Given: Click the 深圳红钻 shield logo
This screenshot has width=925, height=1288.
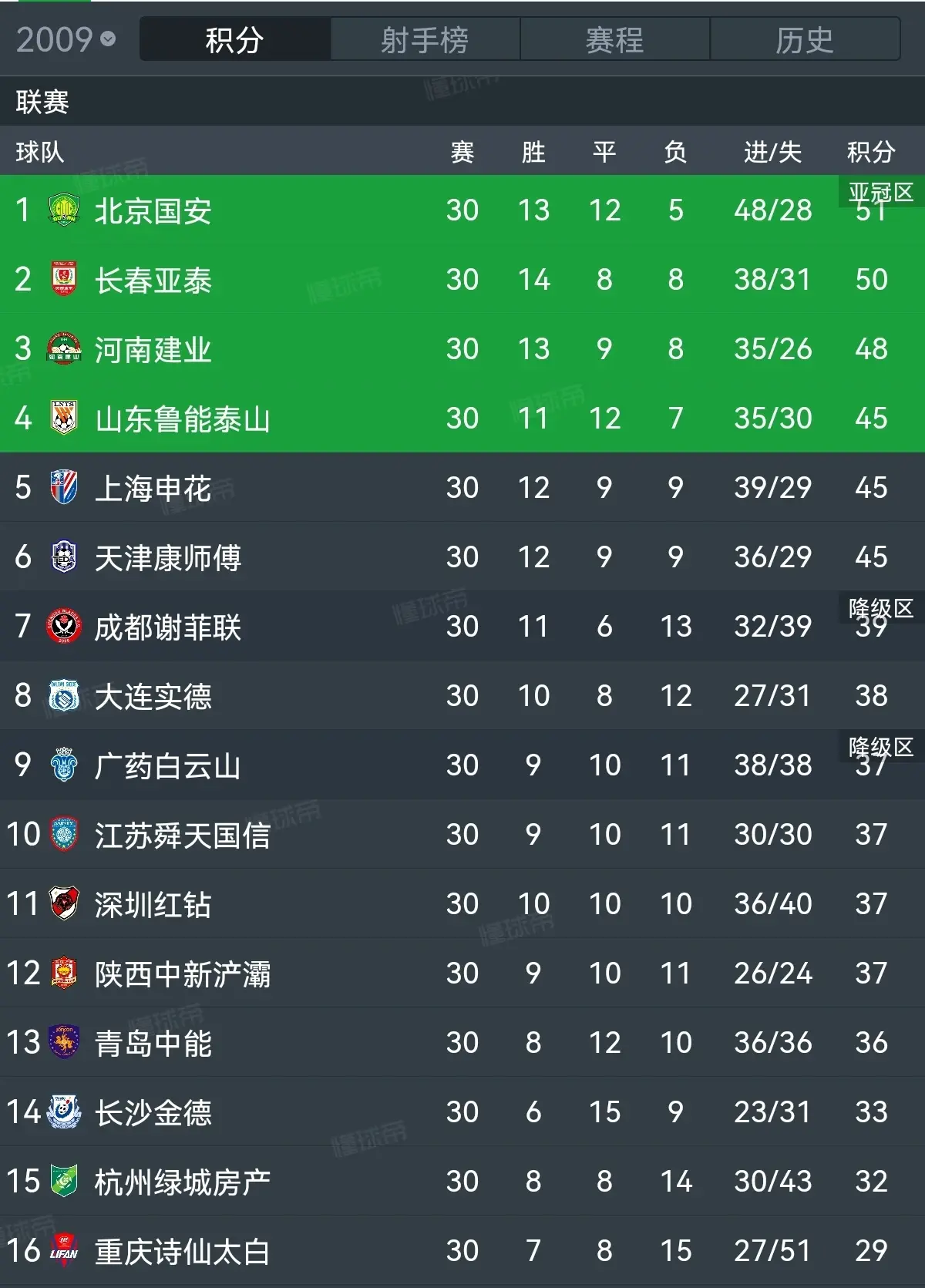Looking at the screenshot, I should [64, 903].
